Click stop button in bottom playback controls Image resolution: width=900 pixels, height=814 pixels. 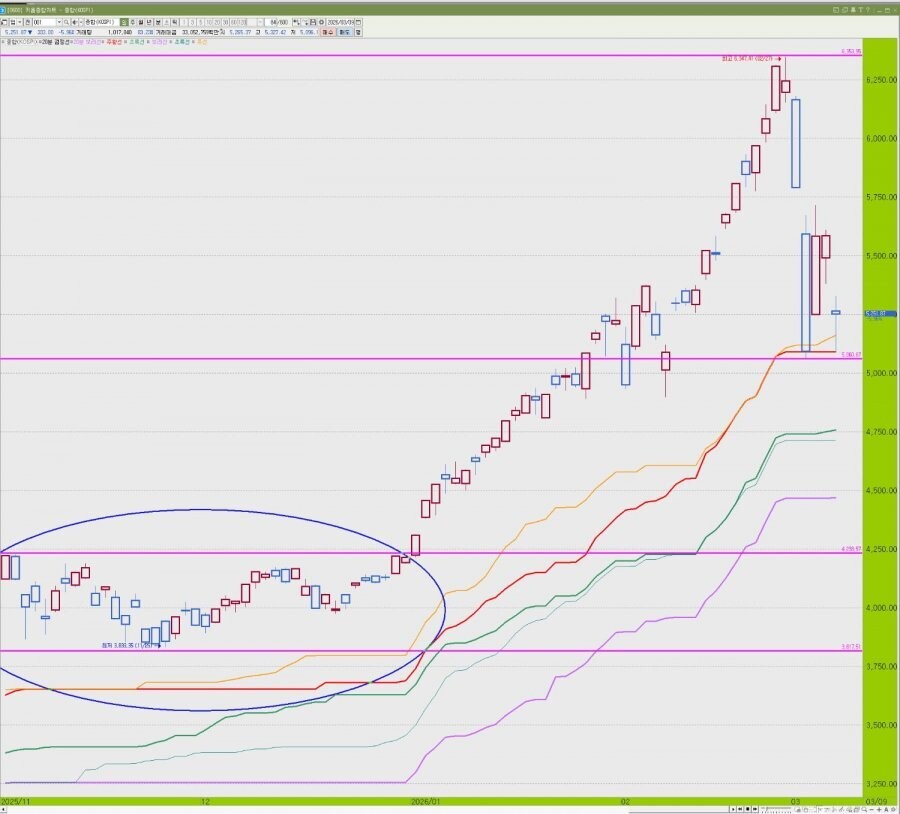click(x=747, y=809)
